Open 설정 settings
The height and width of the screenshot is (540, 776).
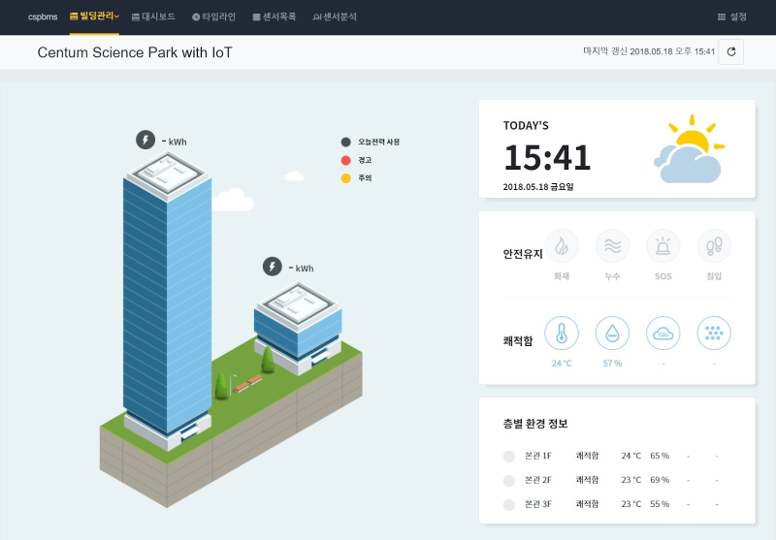click(732, 17)
